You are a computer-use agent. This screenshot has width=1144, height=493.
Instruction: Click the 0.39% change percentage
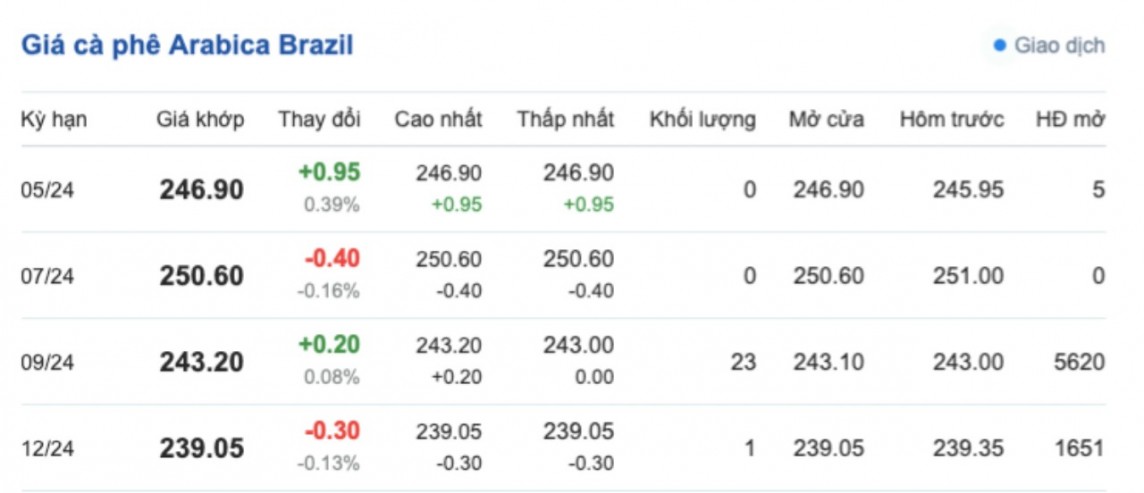[333, 205]
